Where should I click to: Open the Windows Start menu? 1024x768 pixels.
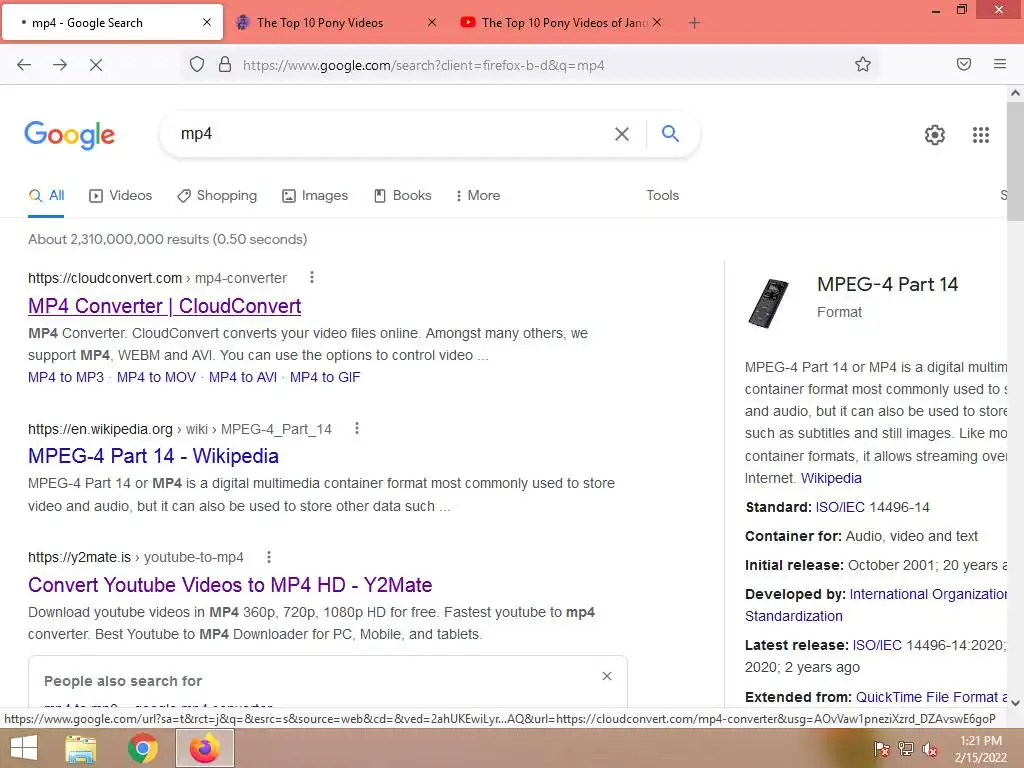click(24, 748)
